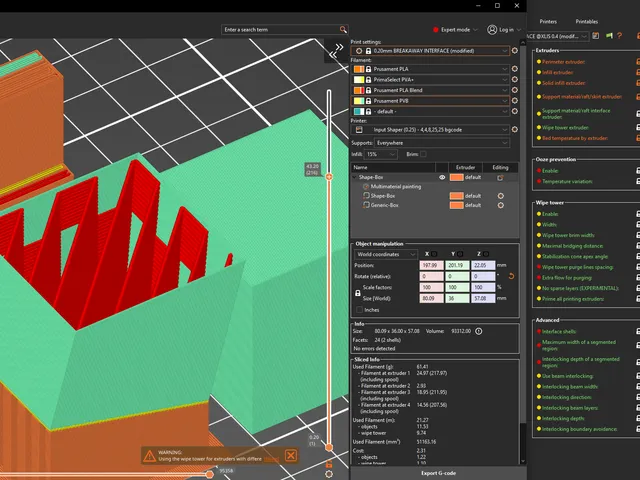640x480 pixels.
Task: Click the orange question mark help icon
Action: [620, 36]
